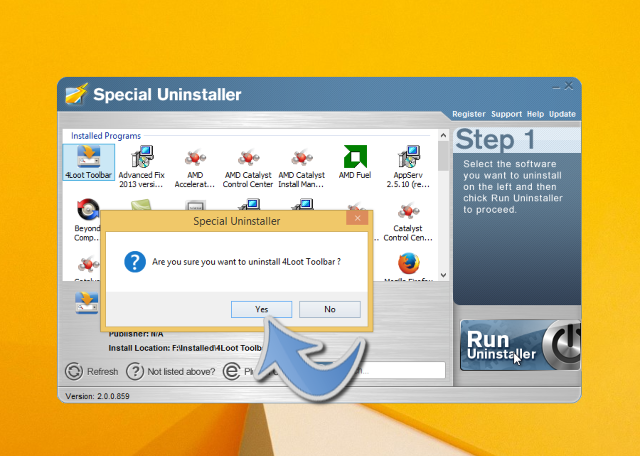Image resolution: width=640 pixels, height=456 pixels.
Task: Click the Run Uninstaller button
Action: click(x=520, y=345)
